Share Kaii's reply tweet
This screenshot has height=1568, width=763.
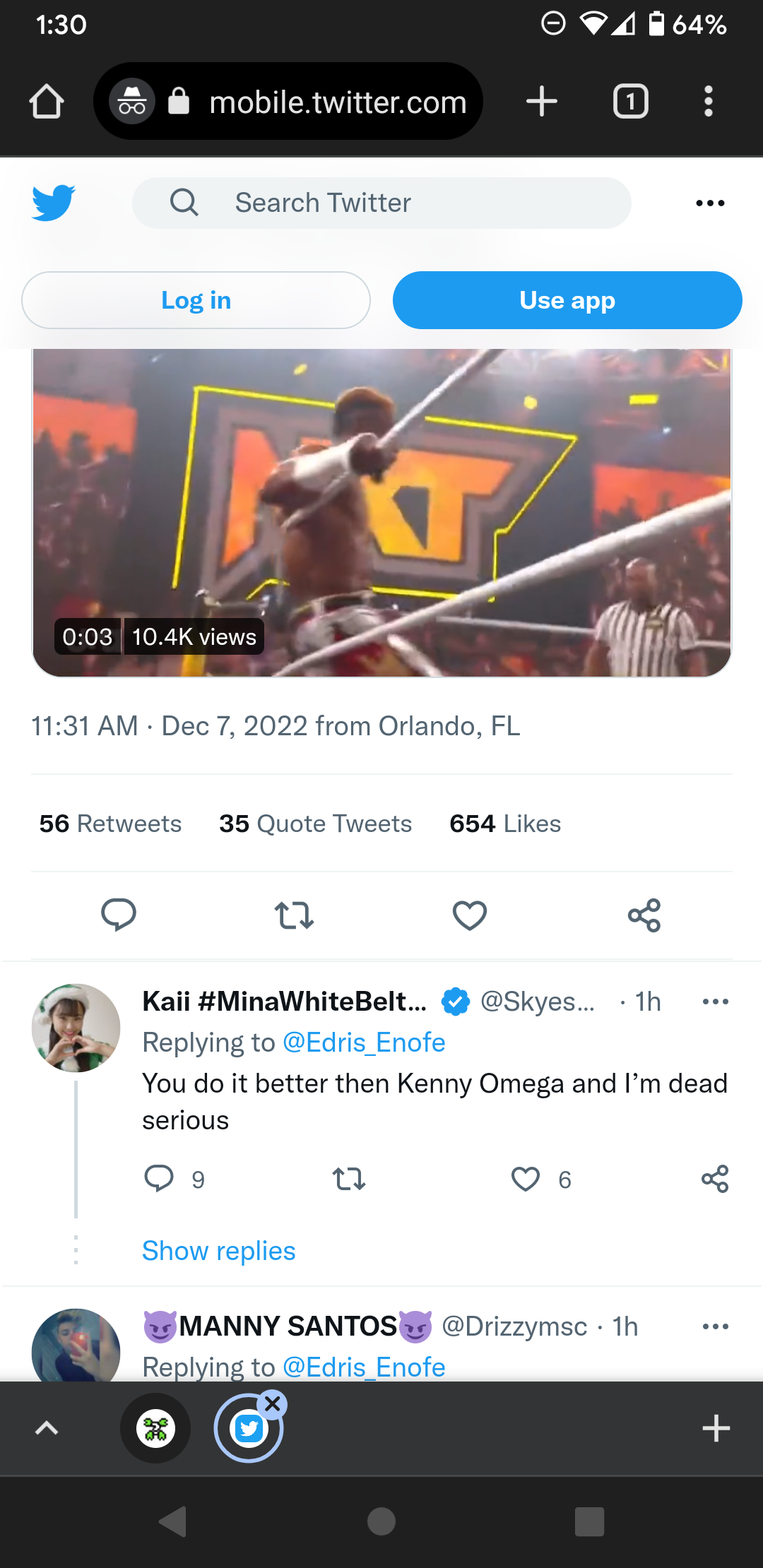(715, 1179)
